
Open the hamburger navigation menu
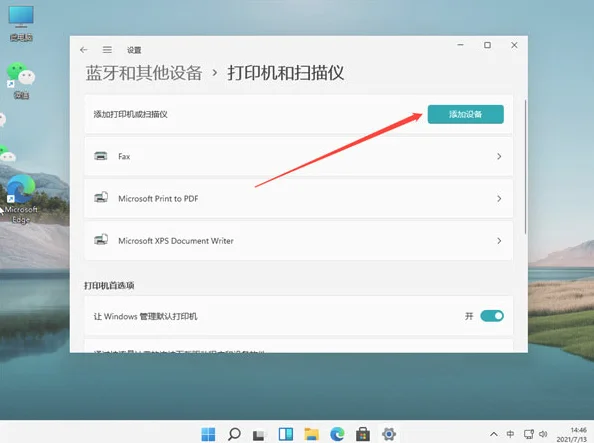(107, 50)
